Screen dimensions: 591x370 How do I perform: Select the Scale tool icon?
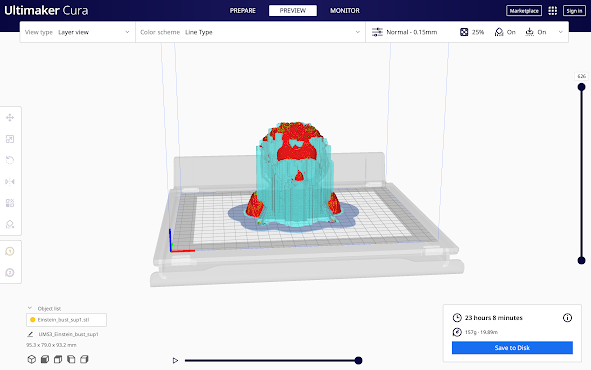[x=10, y=139]
